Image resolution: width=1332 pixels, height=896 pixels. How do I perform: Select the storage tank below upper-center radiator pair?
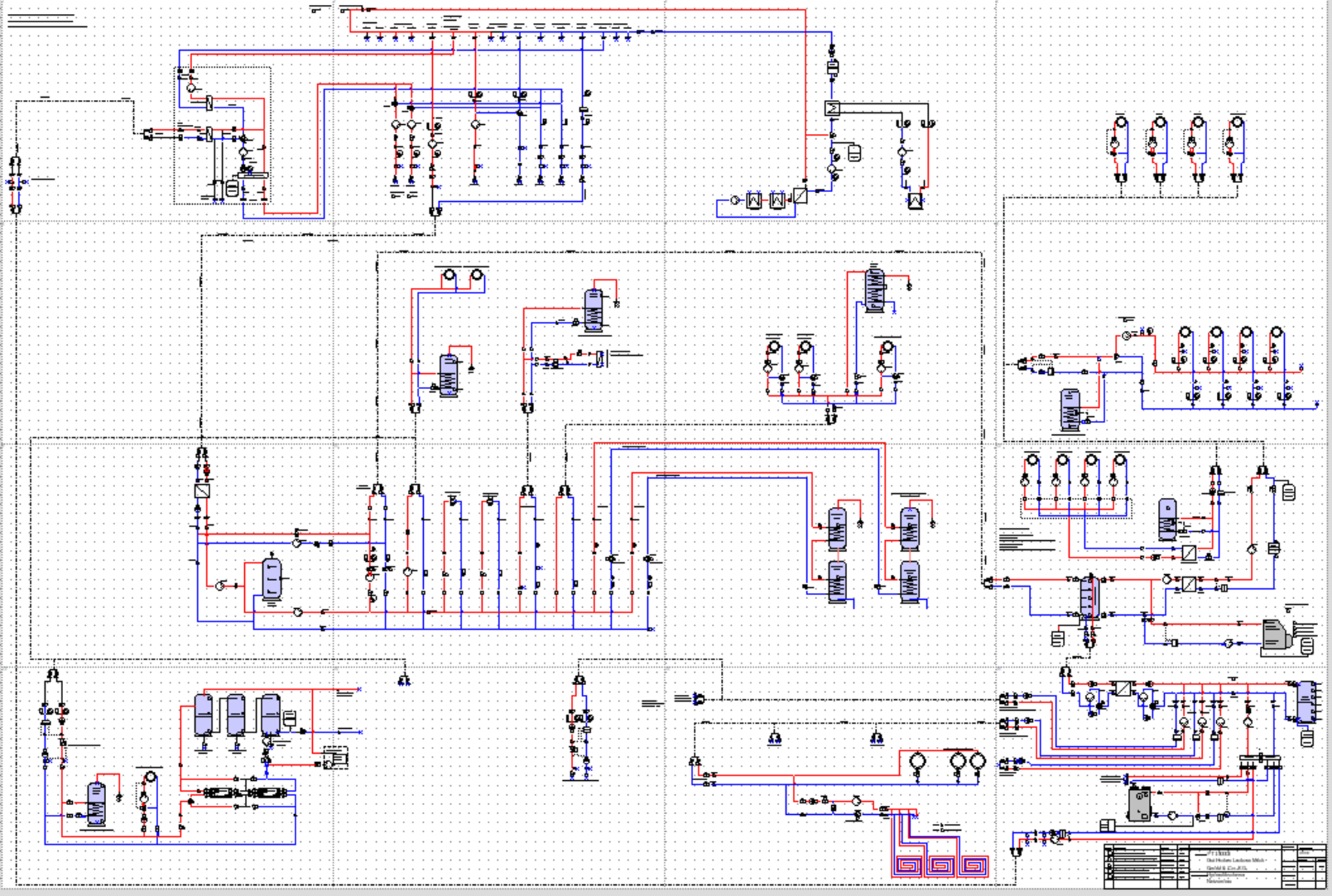(x=449, y=375)
